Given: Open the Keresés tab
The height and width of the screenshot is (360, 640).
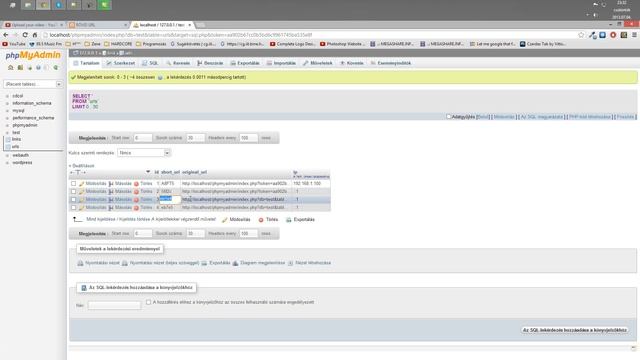Looking at the screenshot, I should 178,63.
